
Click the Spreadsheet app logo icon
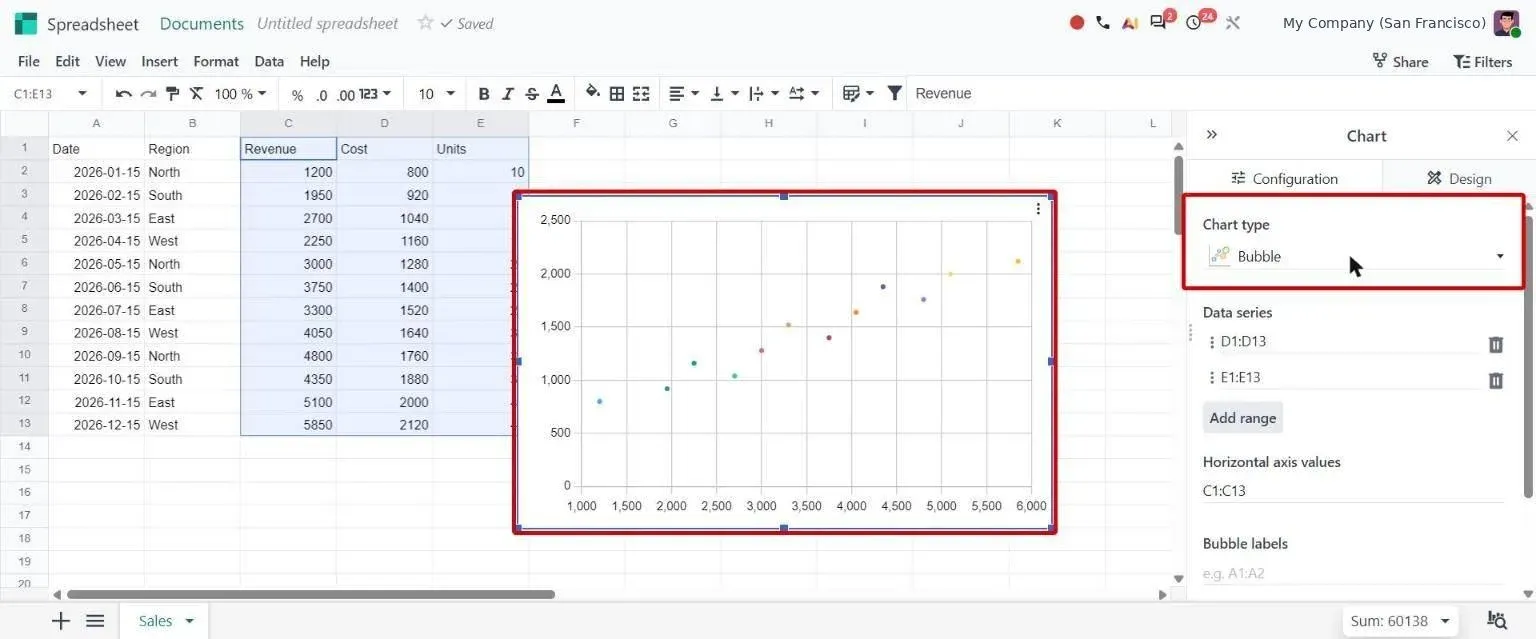coord(26,23)
